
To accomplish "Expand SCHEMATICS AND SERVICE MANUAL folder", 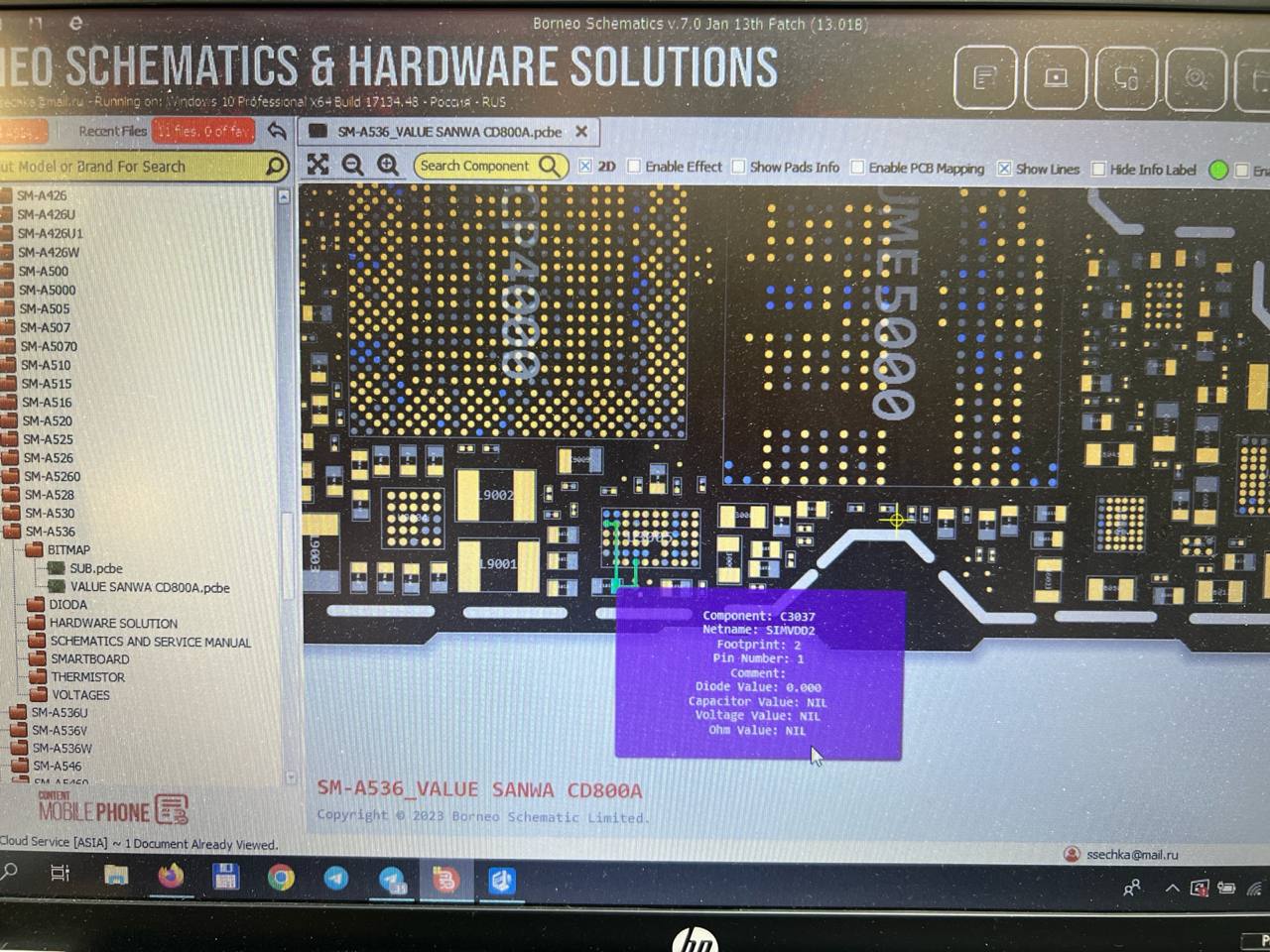I will tap(37, 642).
